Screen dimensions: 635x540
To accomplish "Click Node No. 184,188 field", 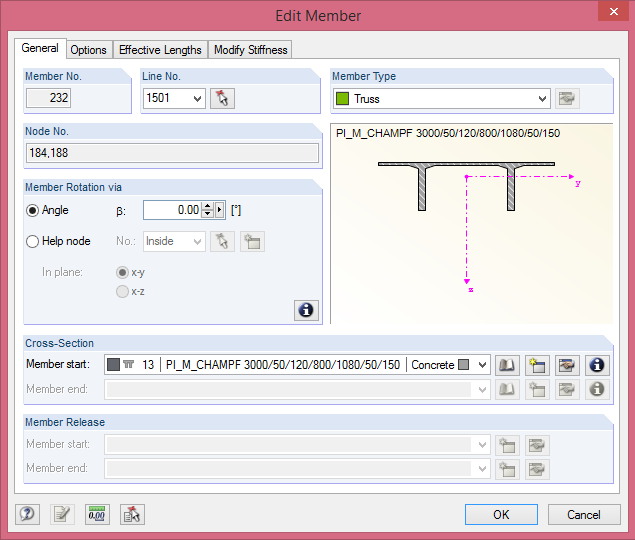I will pyautogui.click(x=172, y=153).
